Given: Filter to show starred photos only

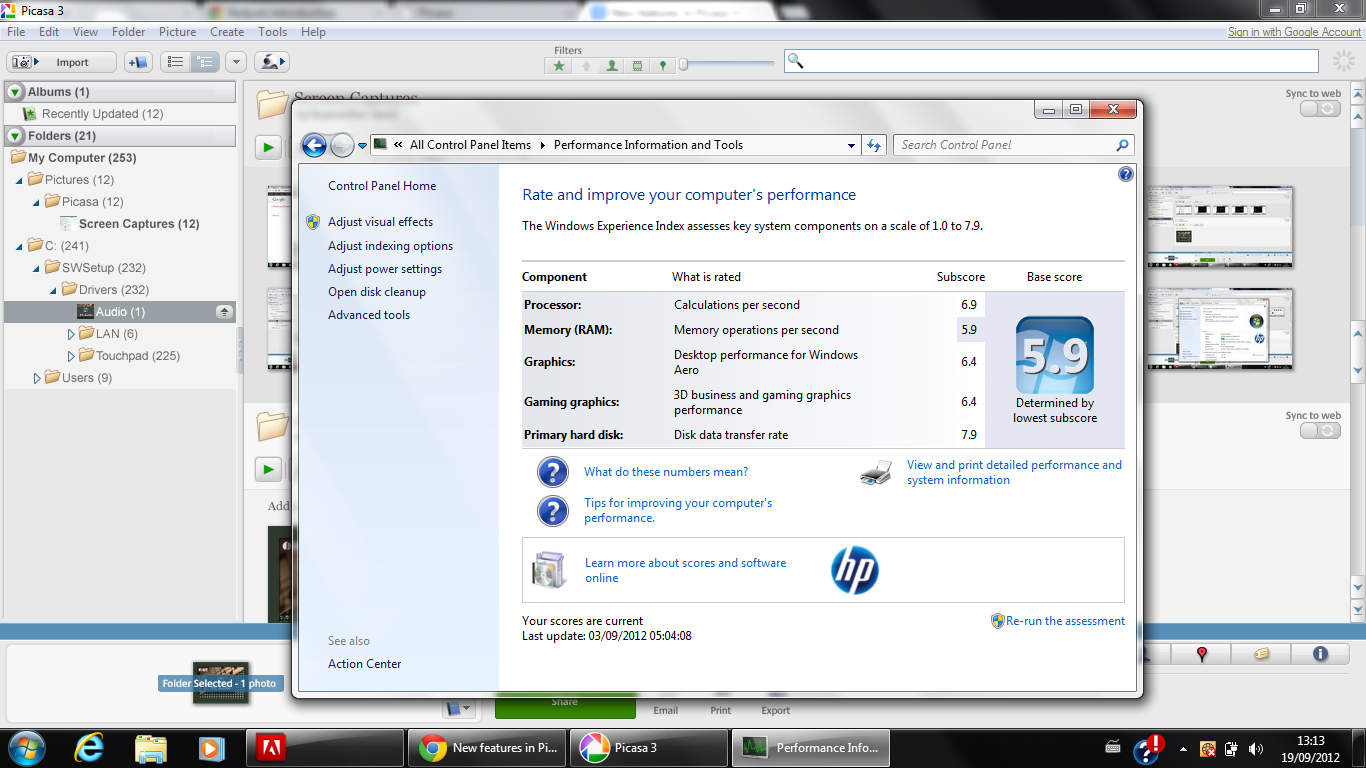Looking at the screenshot, I should 559,66.
